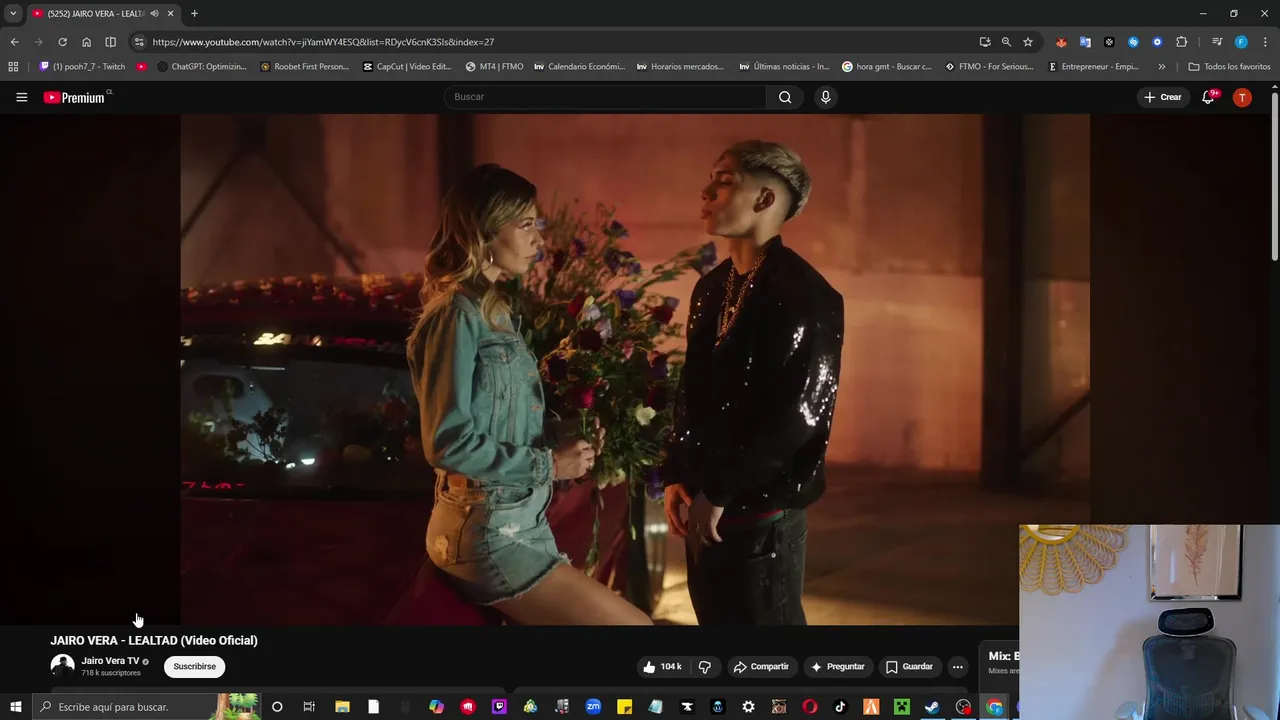Image resolution: width=1280 pixels, height=720 pixels.
Task: Open Opera browser from the taskbar
Action: click(x=809, y=707)
